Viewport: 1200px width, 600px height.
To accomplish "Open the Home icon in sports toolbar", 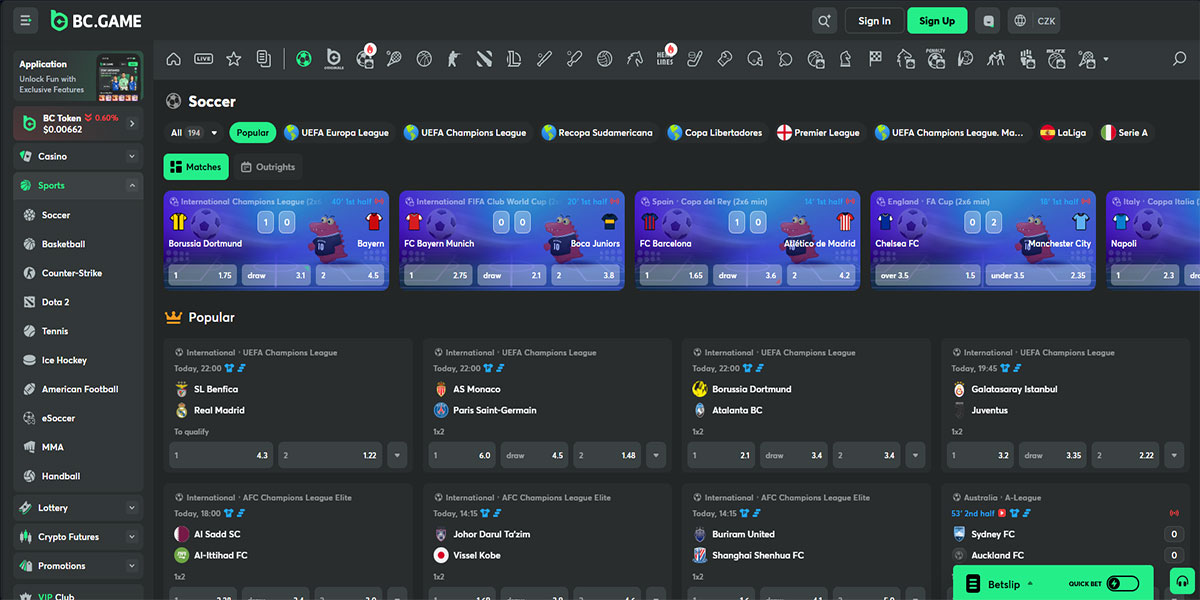I will (x=174, y=59).
